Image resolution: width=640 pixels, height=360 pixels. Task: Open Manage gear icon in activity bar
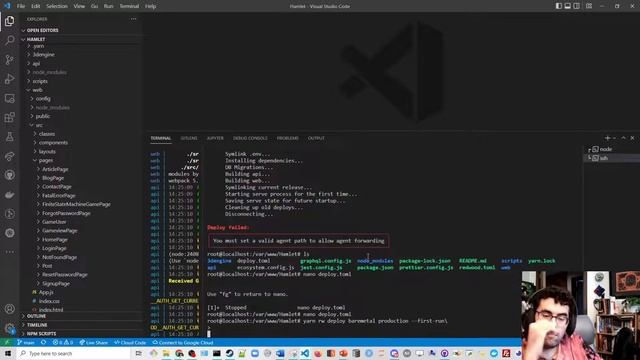[x=9, y=328]
